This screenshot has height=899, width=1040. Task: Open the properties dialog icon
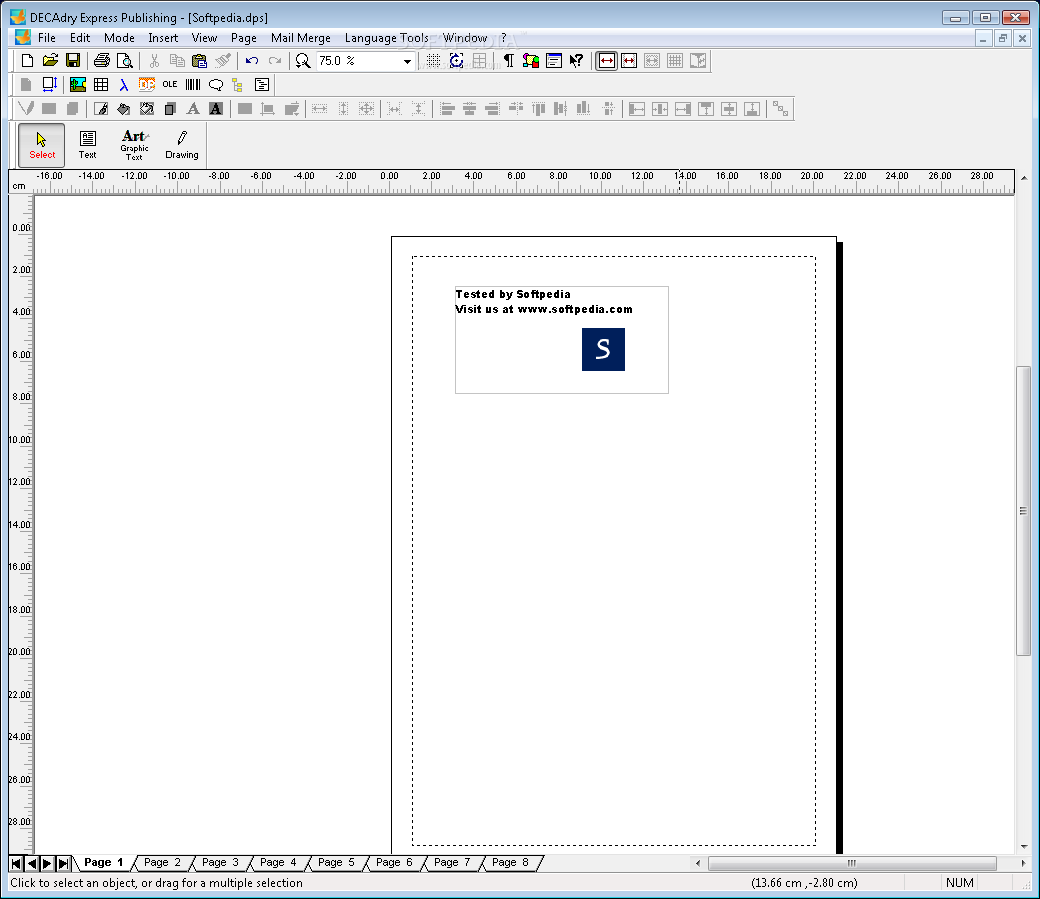point(554,61)
